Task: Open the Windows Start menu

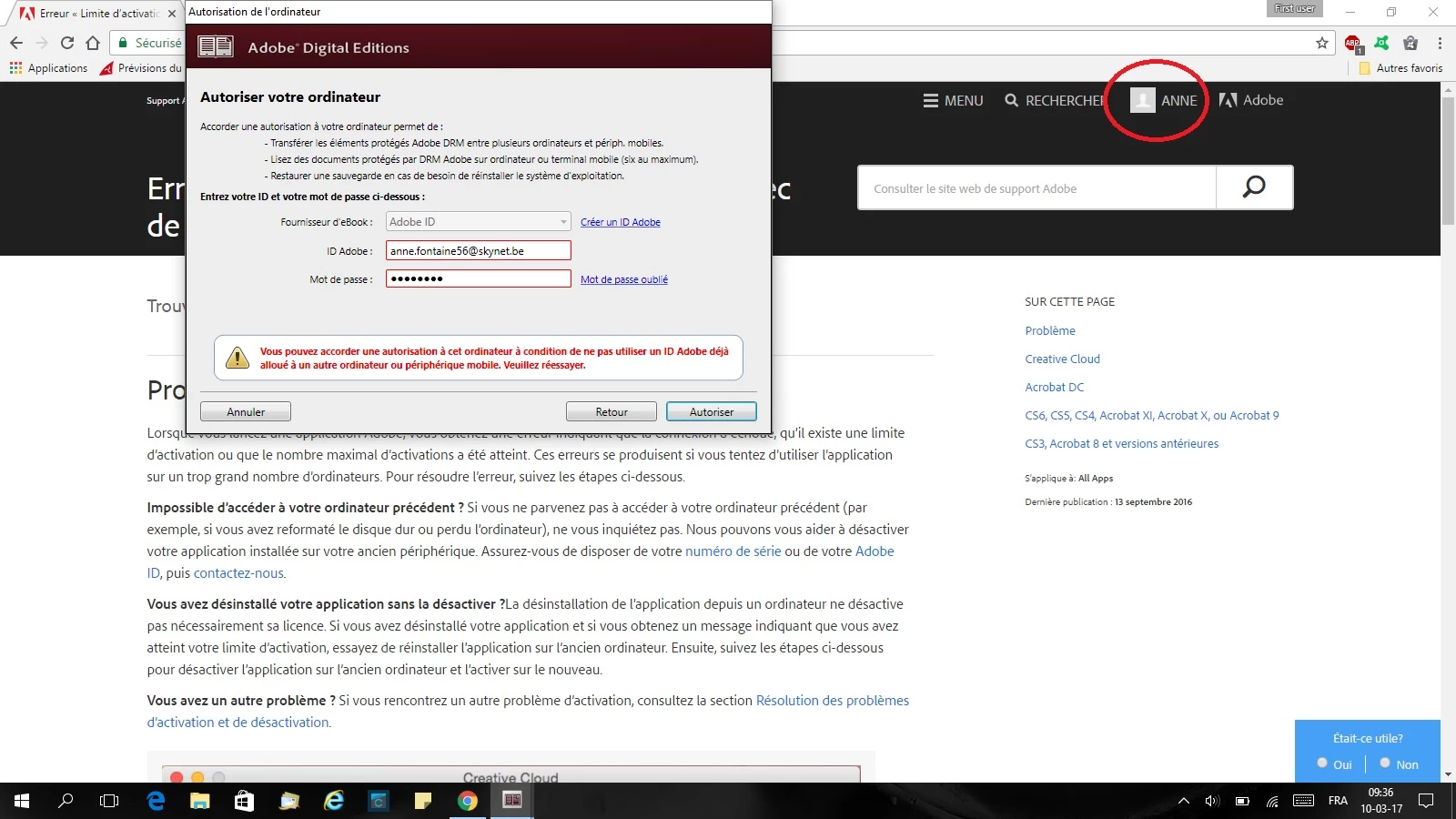Action: coord(22,801)
